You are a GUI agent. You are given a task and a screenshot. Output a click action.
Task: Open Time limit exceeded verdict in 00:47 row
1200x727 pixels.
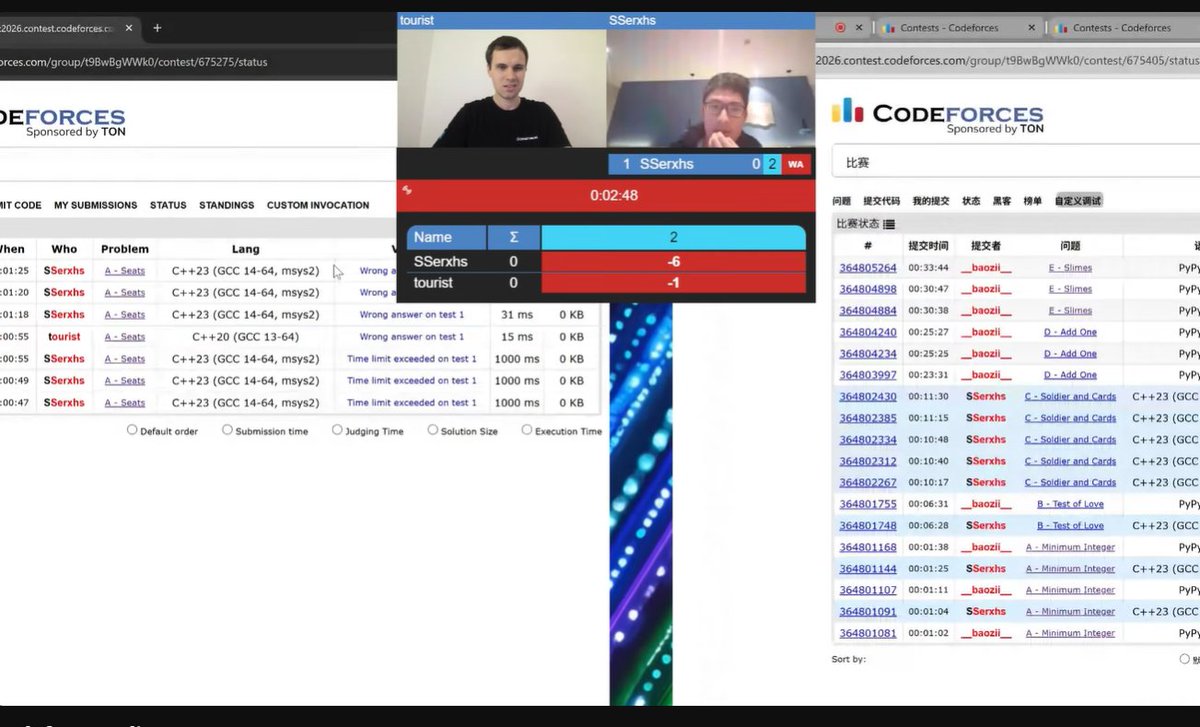pos(412,403)
